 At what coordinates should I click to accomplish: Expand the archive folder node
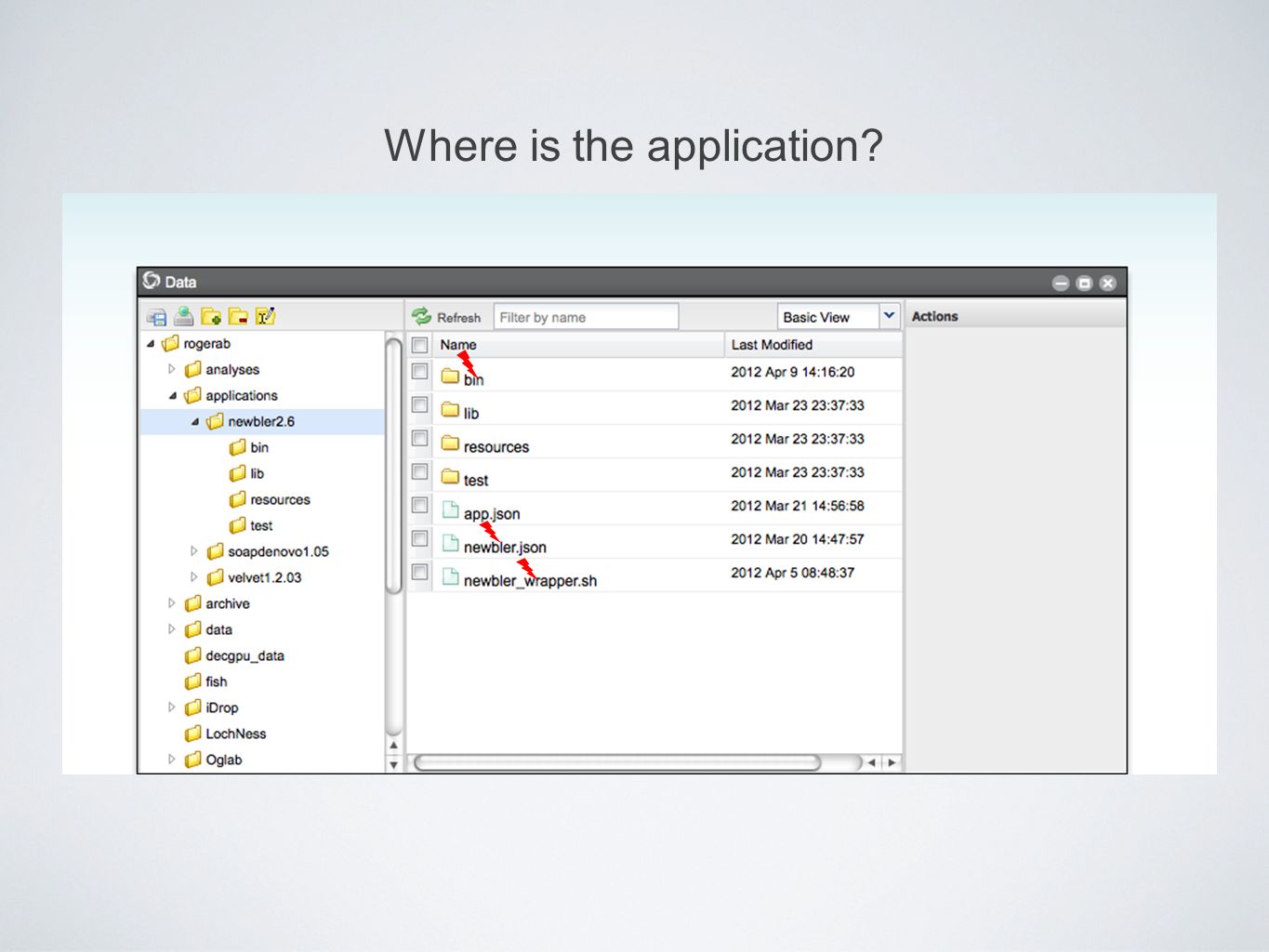coord(172,603)
